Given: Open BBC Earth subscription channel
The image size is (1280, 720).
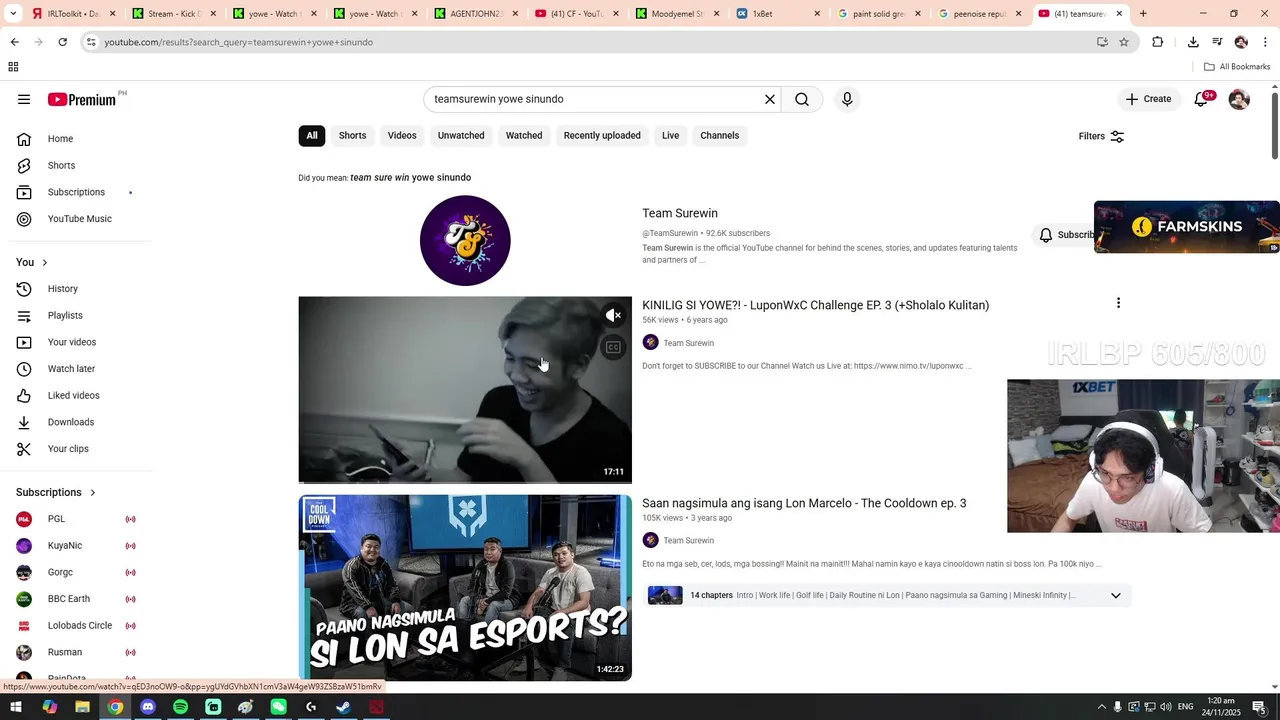Looking at the screenshot, I should [x=80, y=599].
